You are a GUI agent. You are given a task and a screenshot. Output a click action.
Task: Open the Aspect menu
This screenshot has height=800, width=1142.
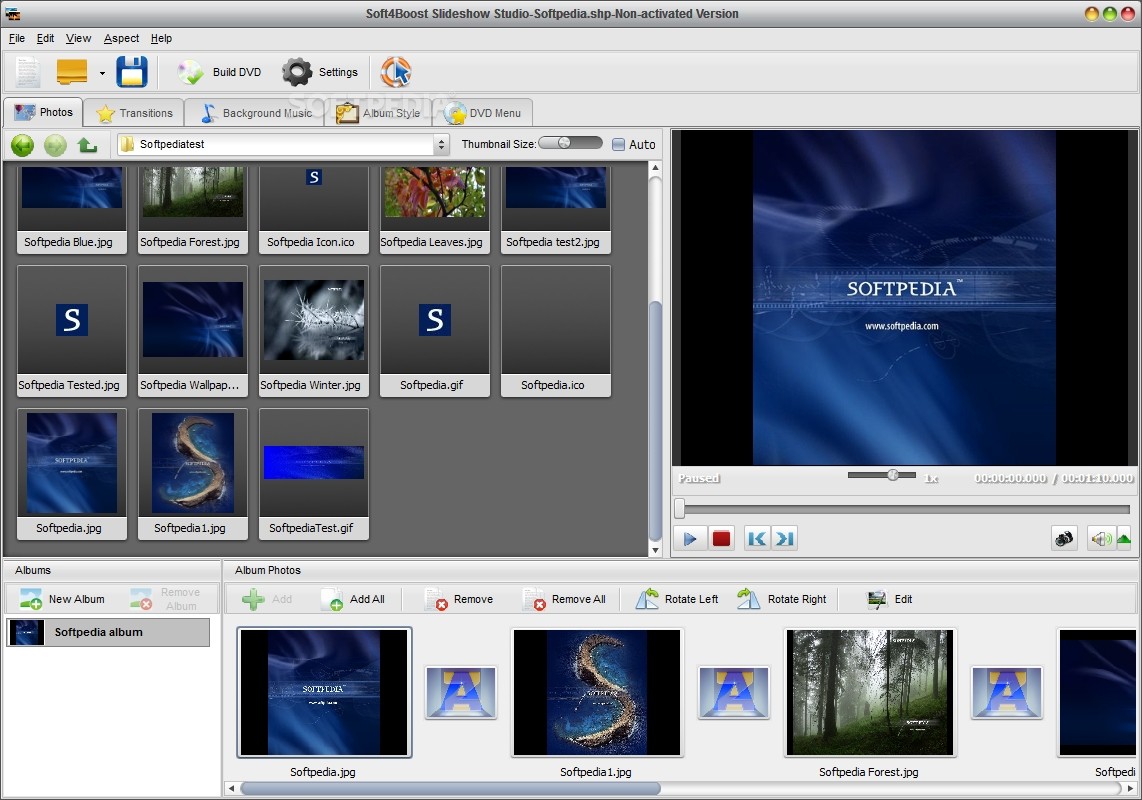click(x=121, y=38)
